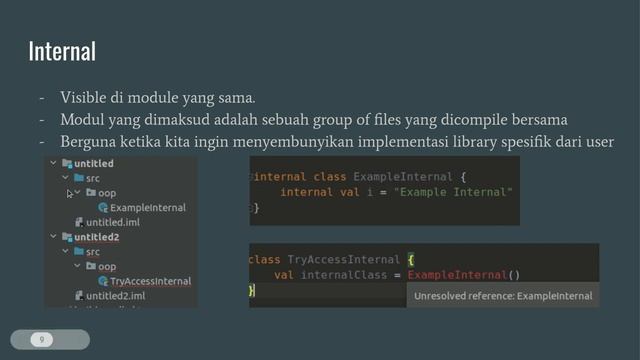This screenshot has height=360, width=640.
Task: Click the oop package icon under untitled
Action: coord(91,192)
